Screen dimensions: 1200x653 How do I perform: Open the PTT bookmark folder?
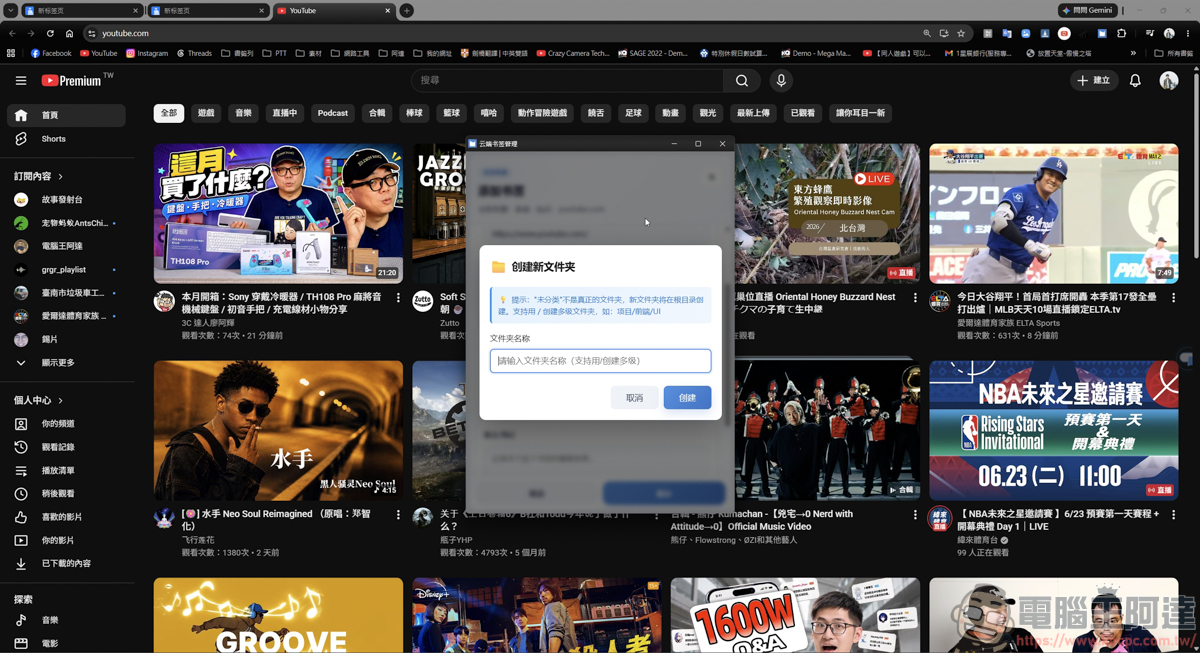coord(274,53)
